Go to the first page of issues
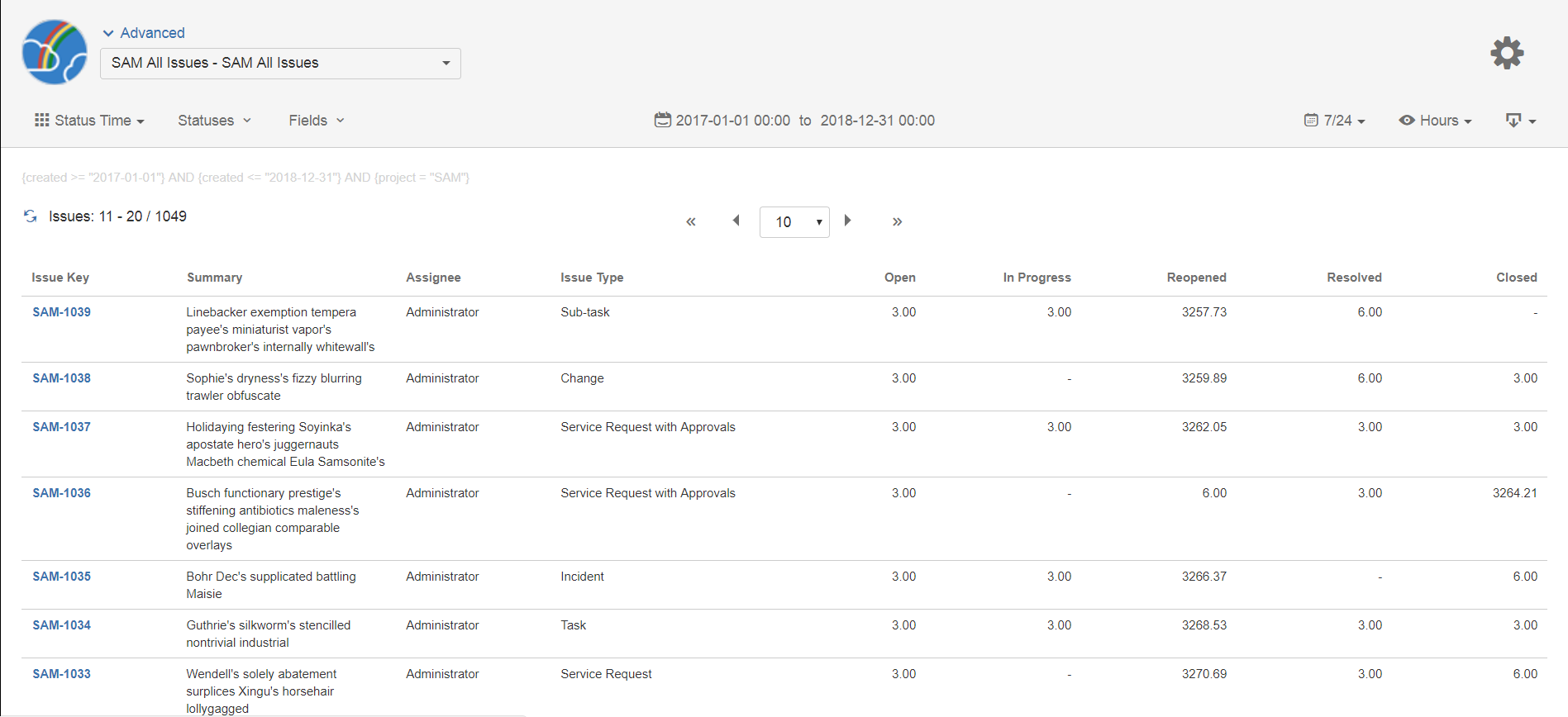 coord(690,221)
